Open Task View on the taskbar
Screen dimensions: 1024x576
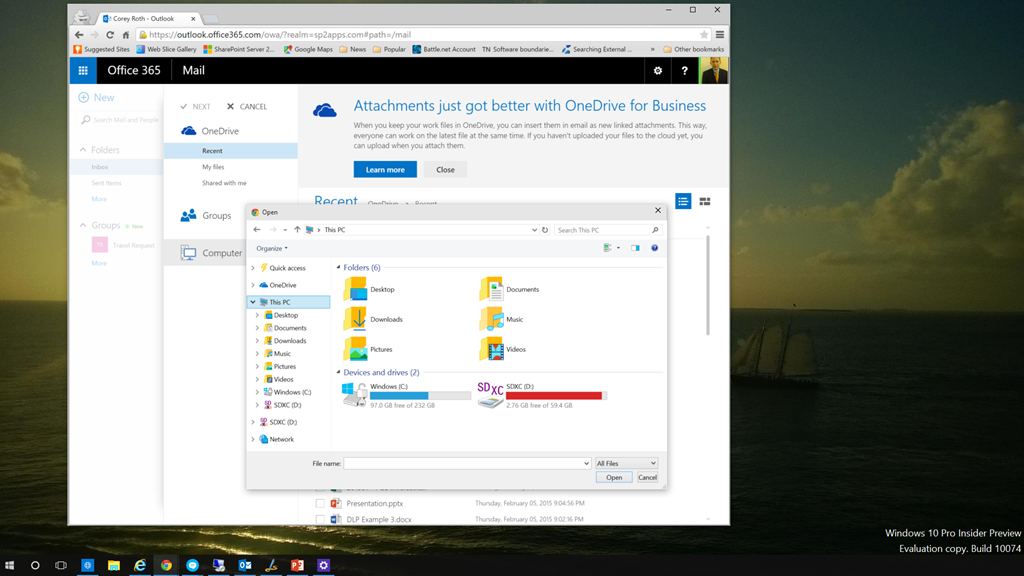click(x=61, y=566)
